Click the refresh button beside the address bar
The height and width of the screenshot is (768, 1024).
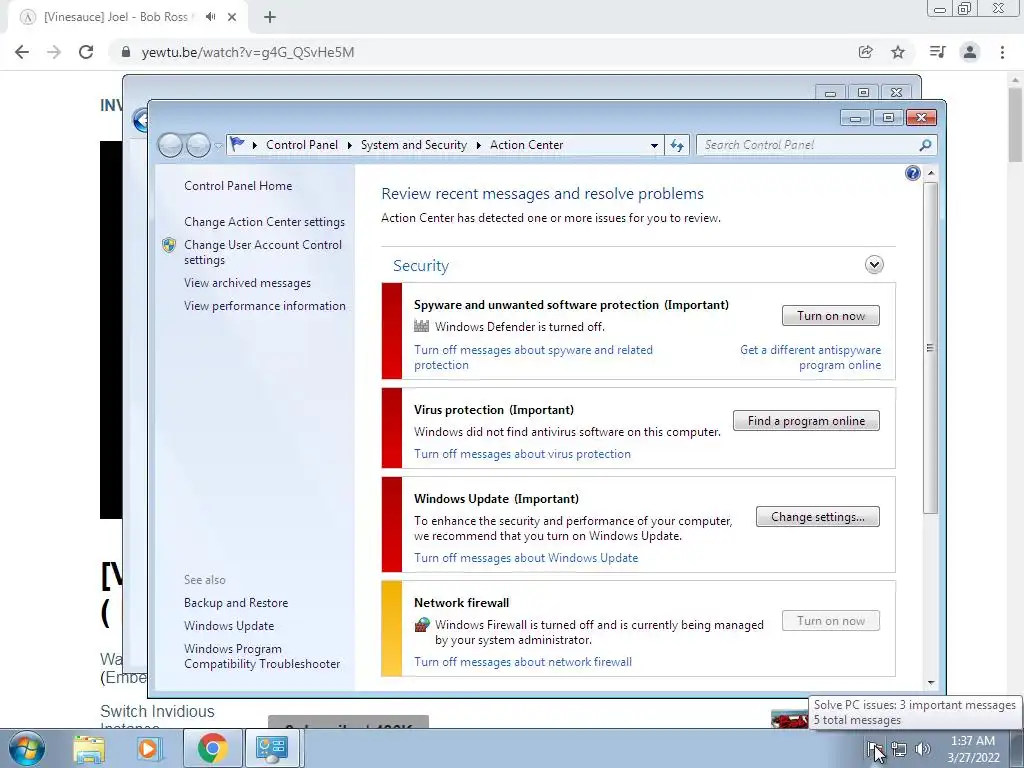point(677,145)
